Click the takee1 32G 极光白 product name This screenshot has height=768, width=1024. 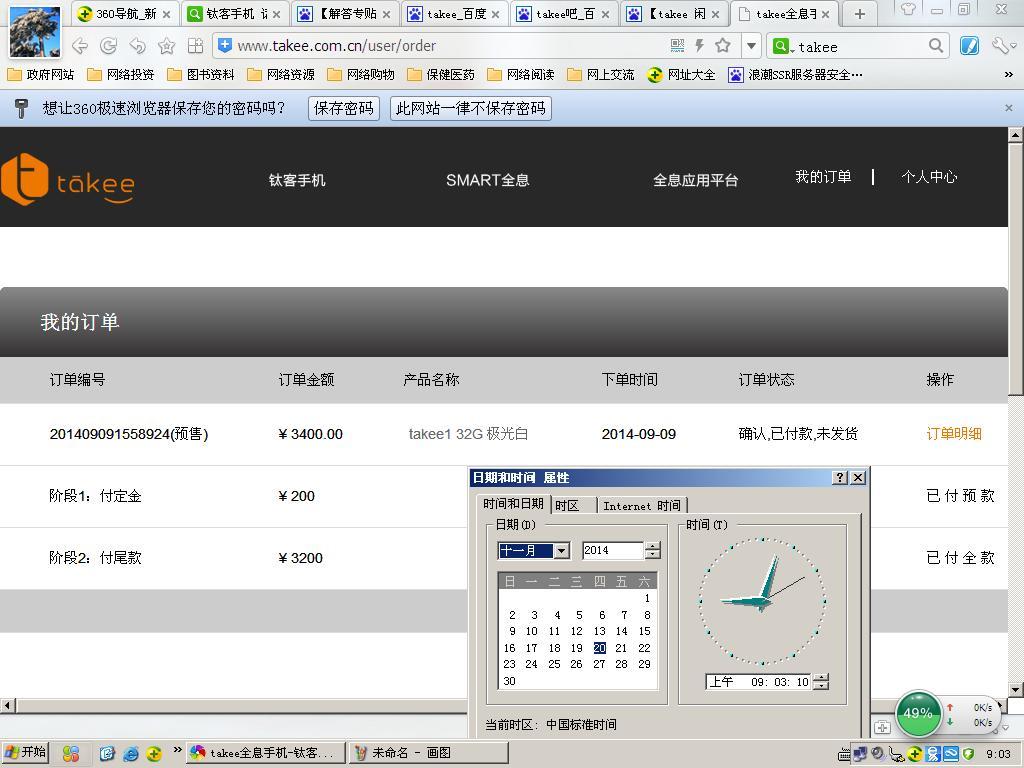pos(468,434)
